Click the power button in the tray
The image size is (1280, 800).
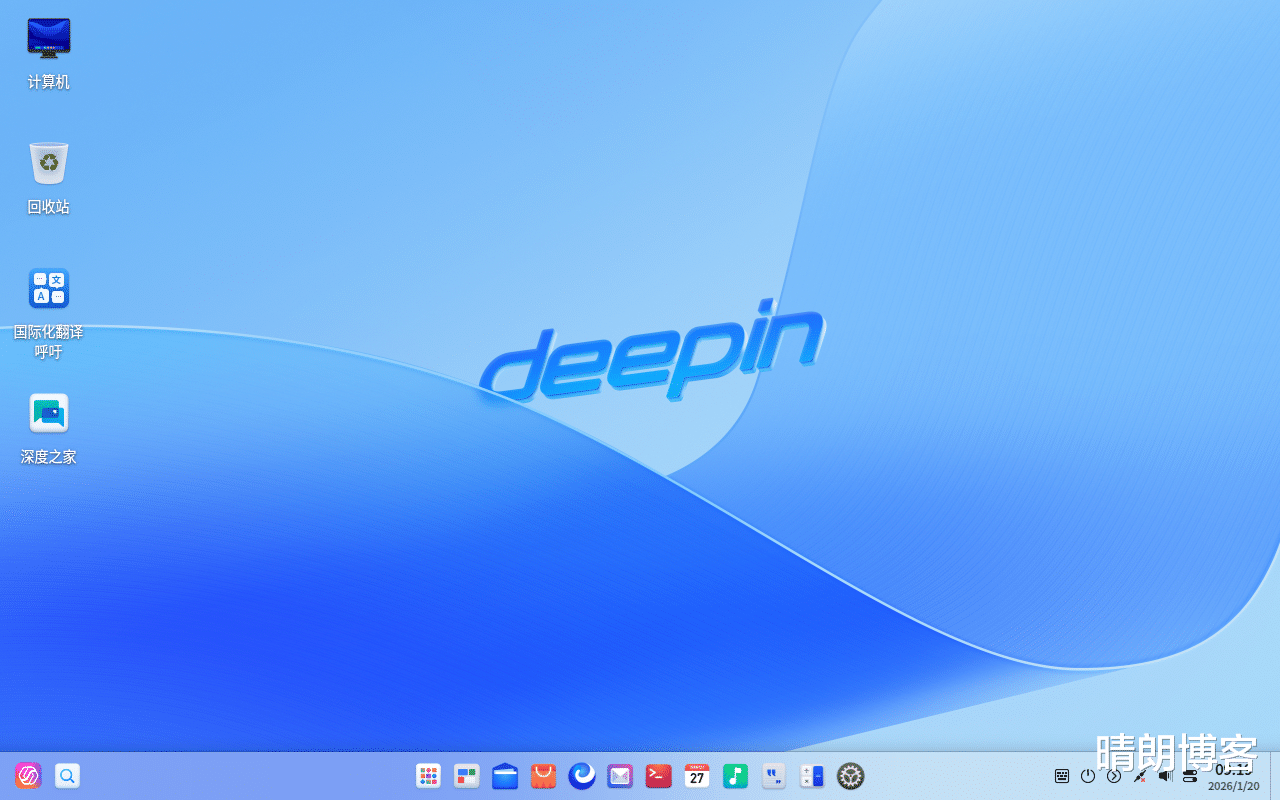pyautogui.click(x=1088, y=775)
